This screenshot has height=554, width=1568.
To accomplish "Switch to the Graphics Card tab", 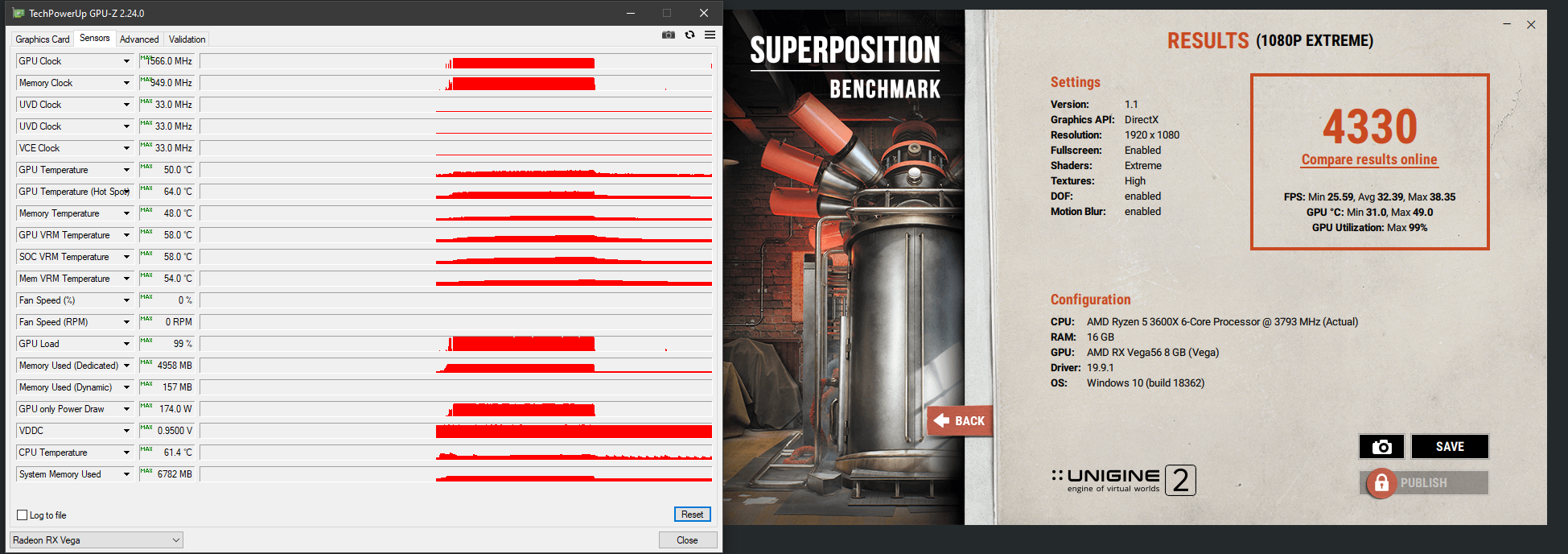I will tap(43, 39).
